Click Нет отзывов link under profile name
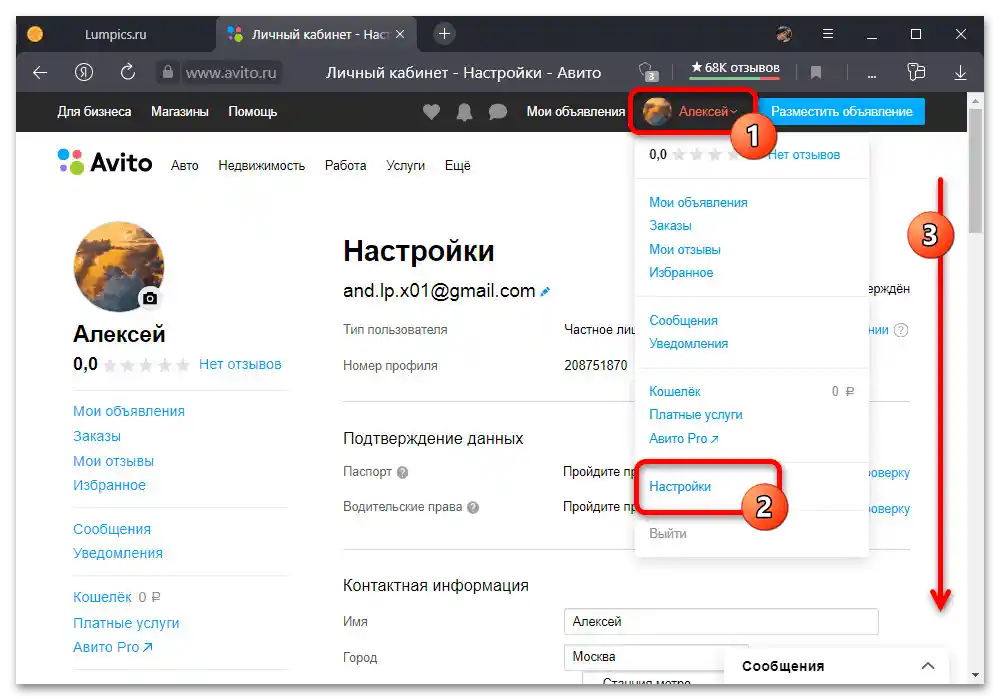1000x700 pixels. point(240,364)
